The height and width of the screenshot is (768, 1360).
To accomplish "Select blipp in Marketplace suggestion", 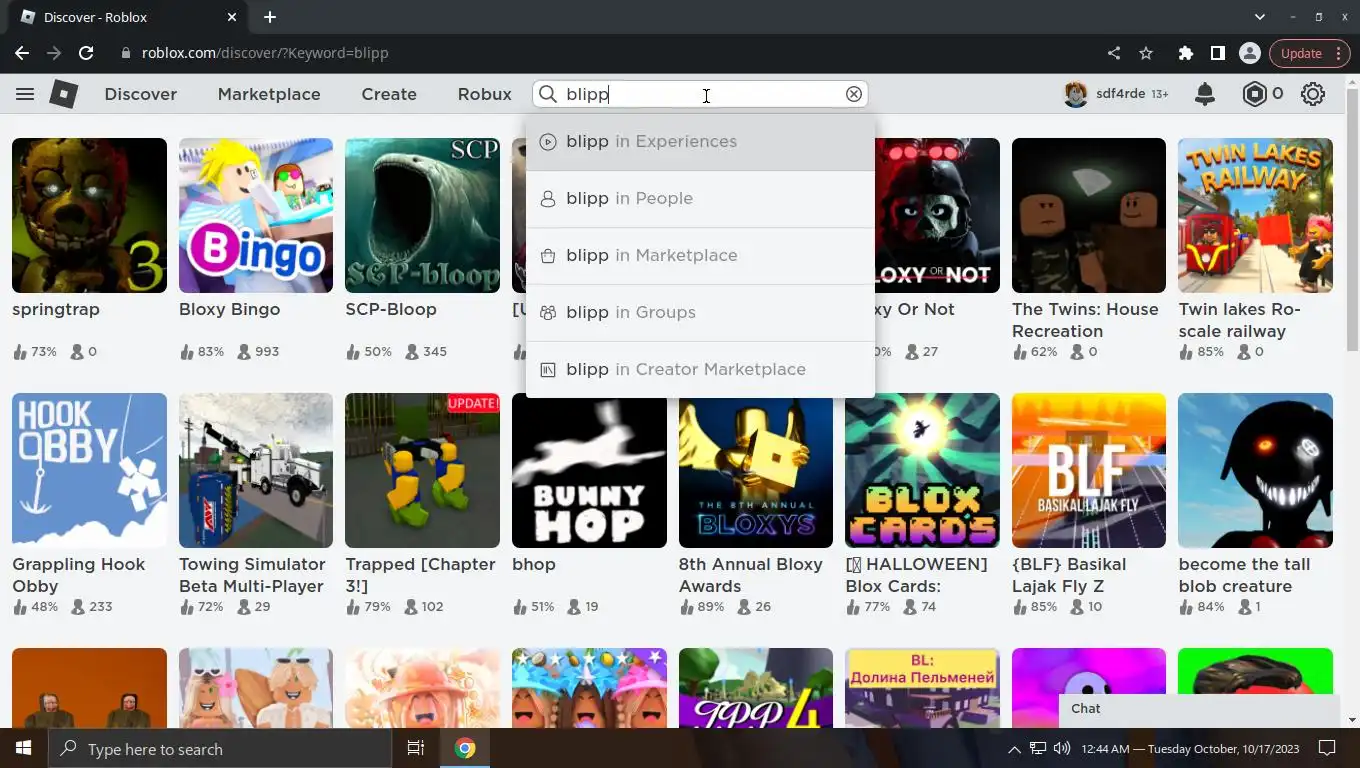I will click(x=700, y=256).
